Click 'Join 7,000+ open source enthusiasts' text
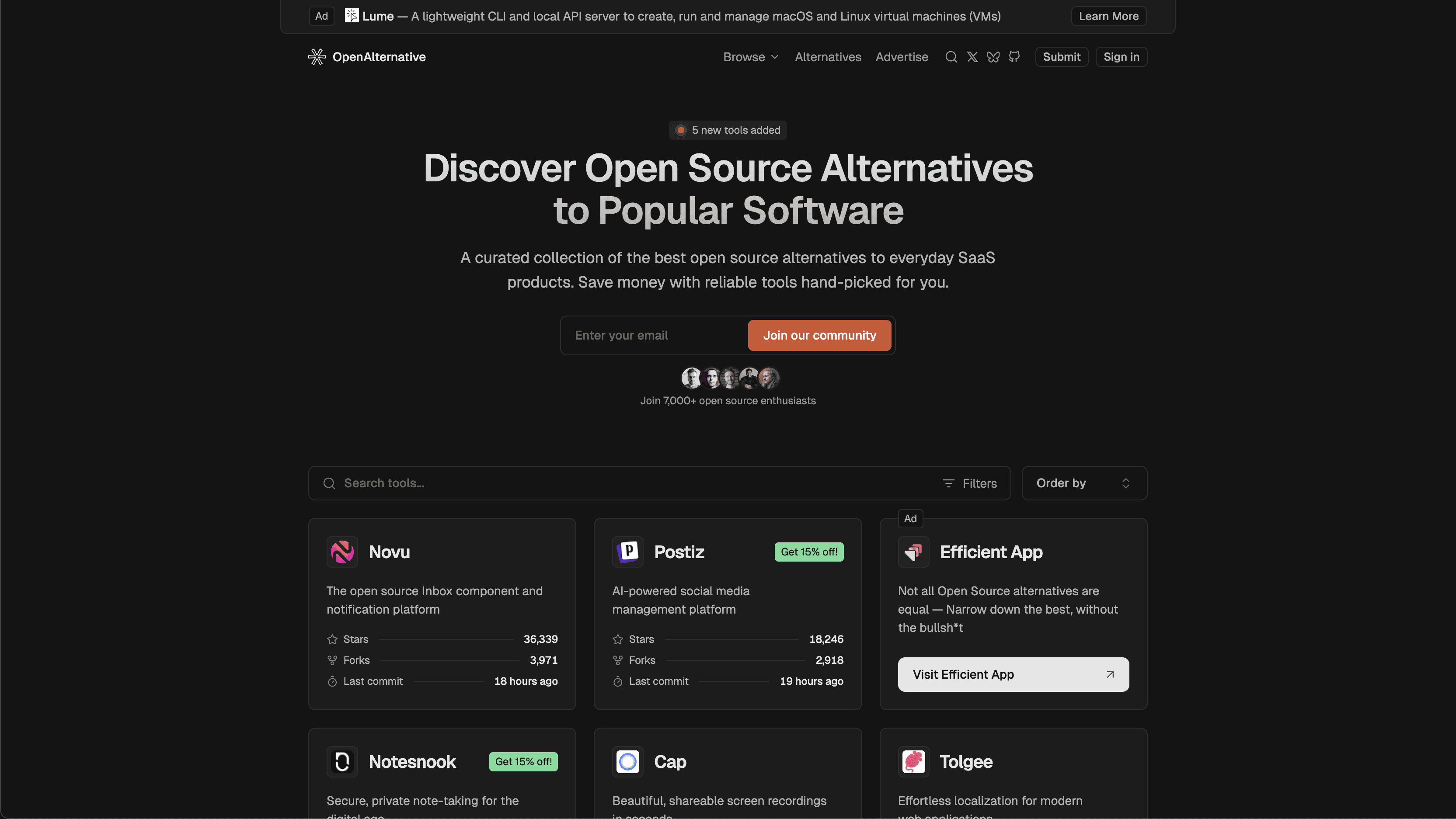Image resolution: width=1456 pixels, height=819 pixels. (728, 401)
